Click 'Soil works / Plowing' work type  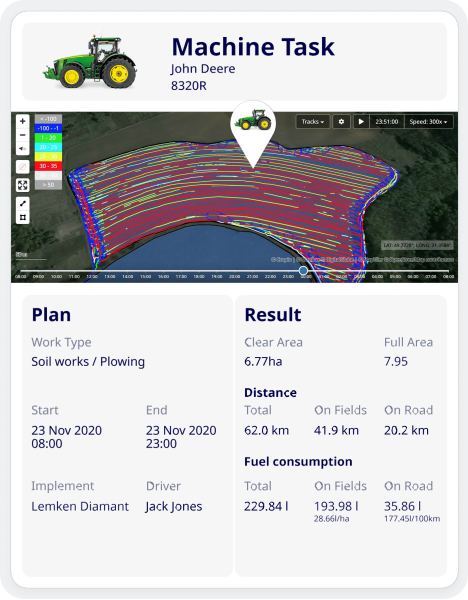88,362
